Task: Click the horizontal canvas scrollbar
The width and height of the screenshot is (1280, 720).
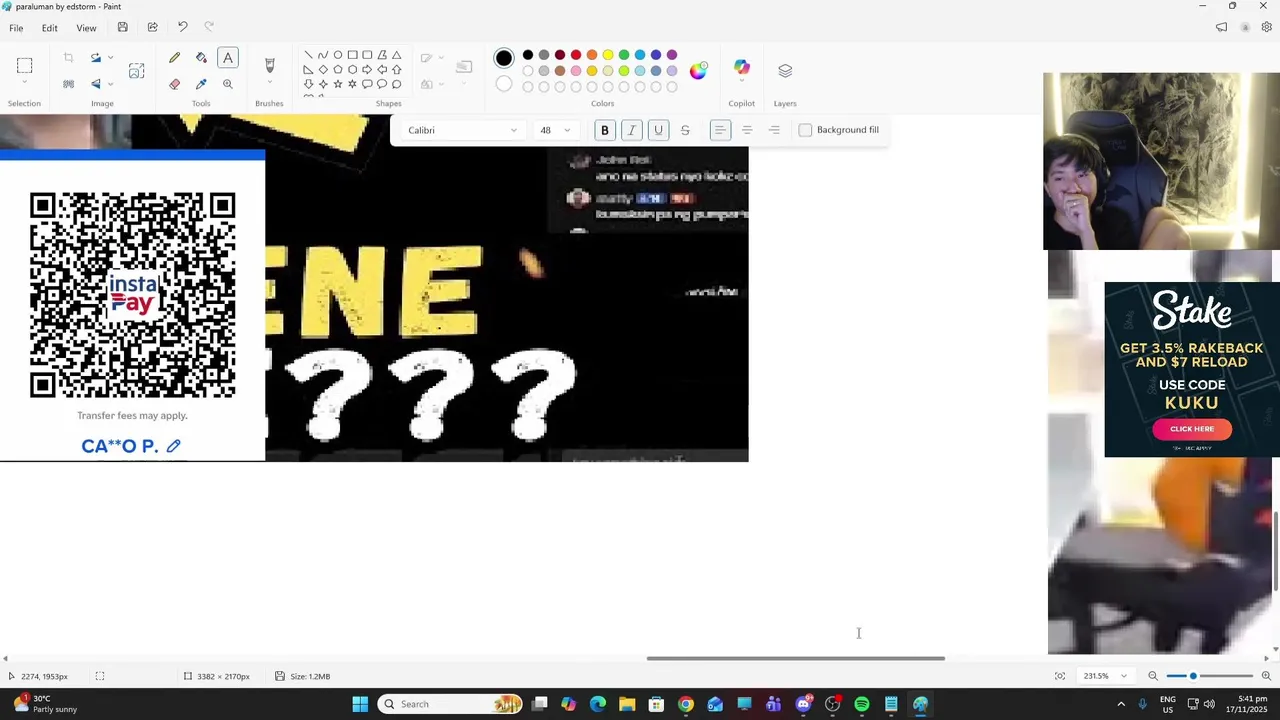Action: pyautogui.click(x=795, y=658)
